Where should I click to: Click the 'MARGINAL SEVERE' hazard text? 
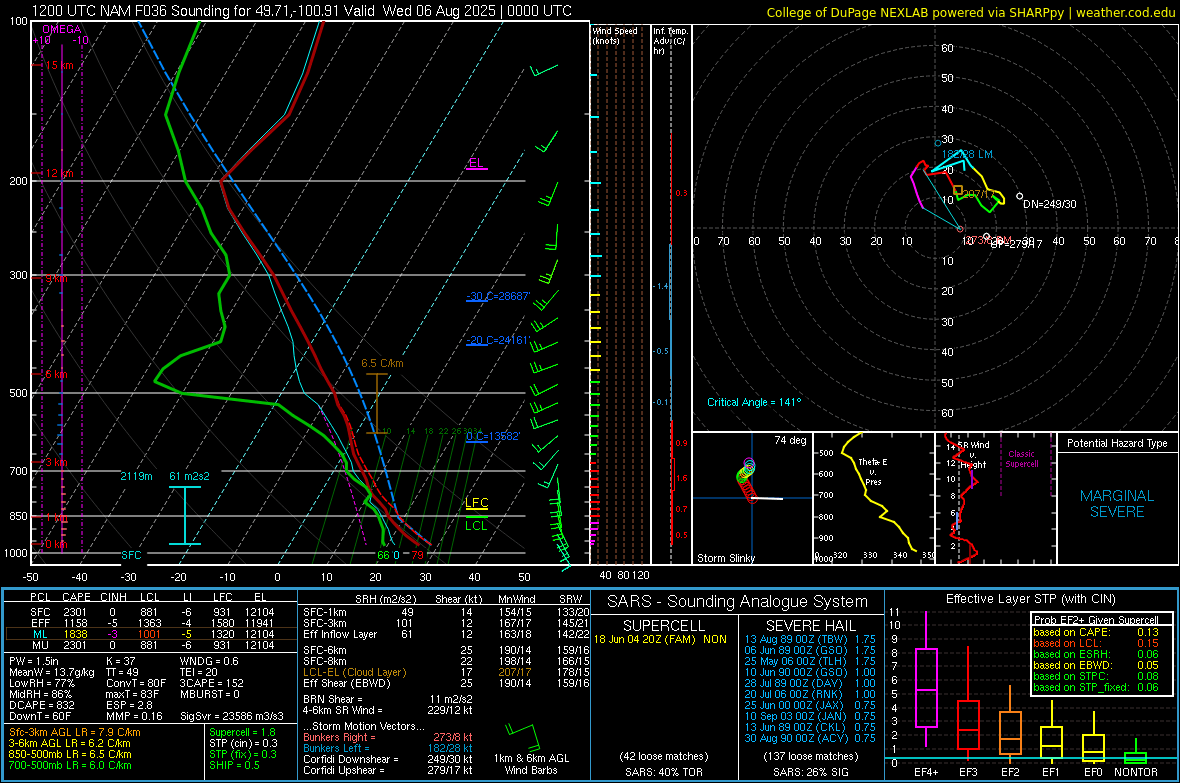(1117, 504)
